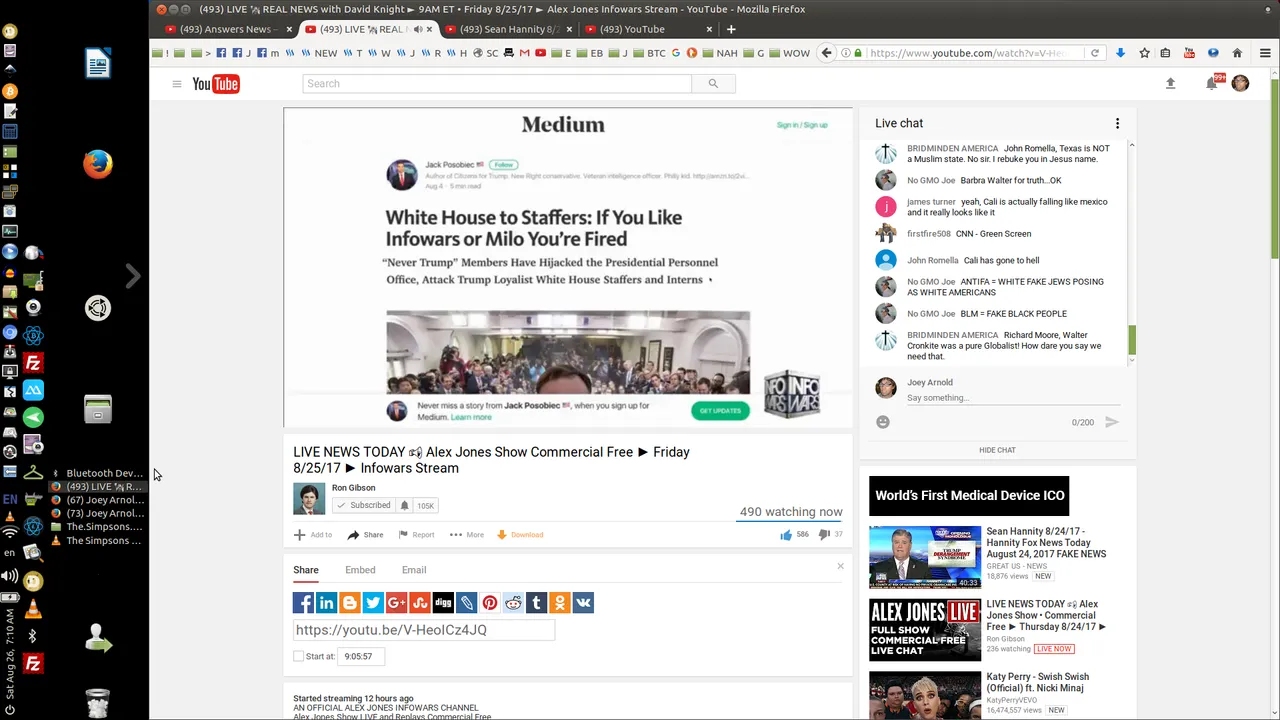1280x720 pixels.
Task: Switch to the Sean Hannity tab
Action: tap(507, 29)
